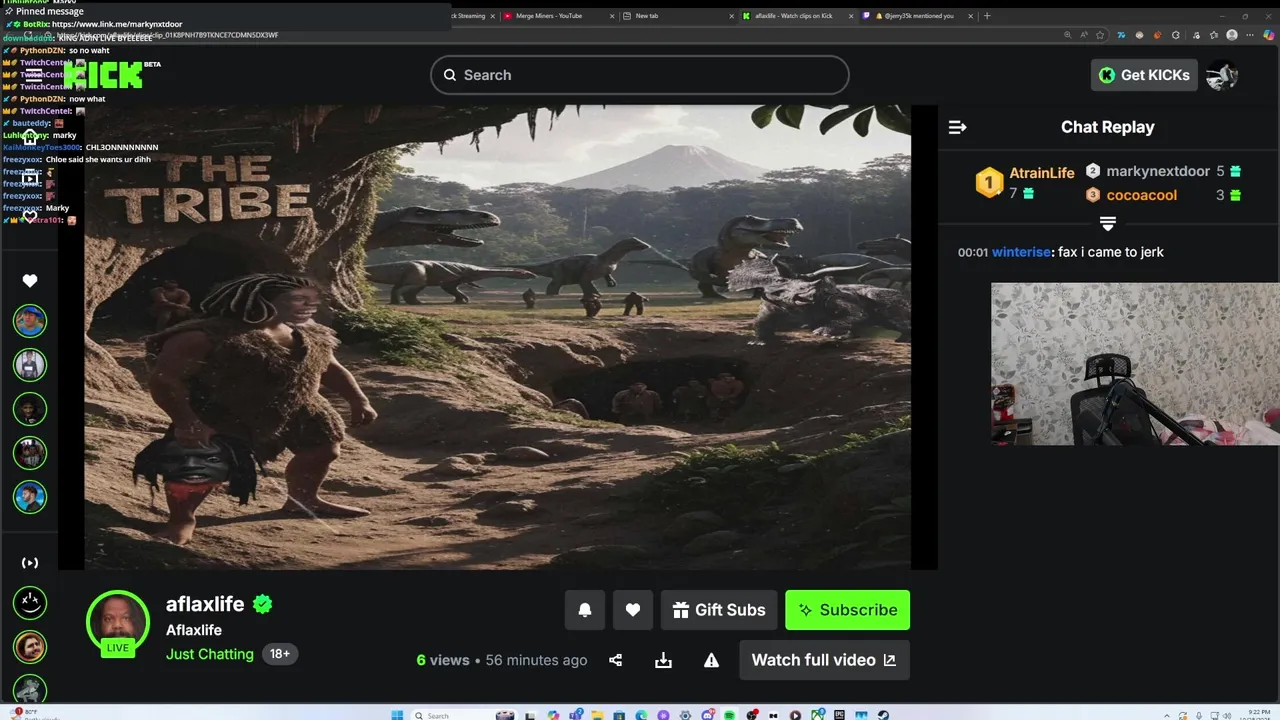Switch to the Merge Miners - YouTube tab
Viewport: 1280px width, 720px height.
pyautogui.click(x=548, y=16)
